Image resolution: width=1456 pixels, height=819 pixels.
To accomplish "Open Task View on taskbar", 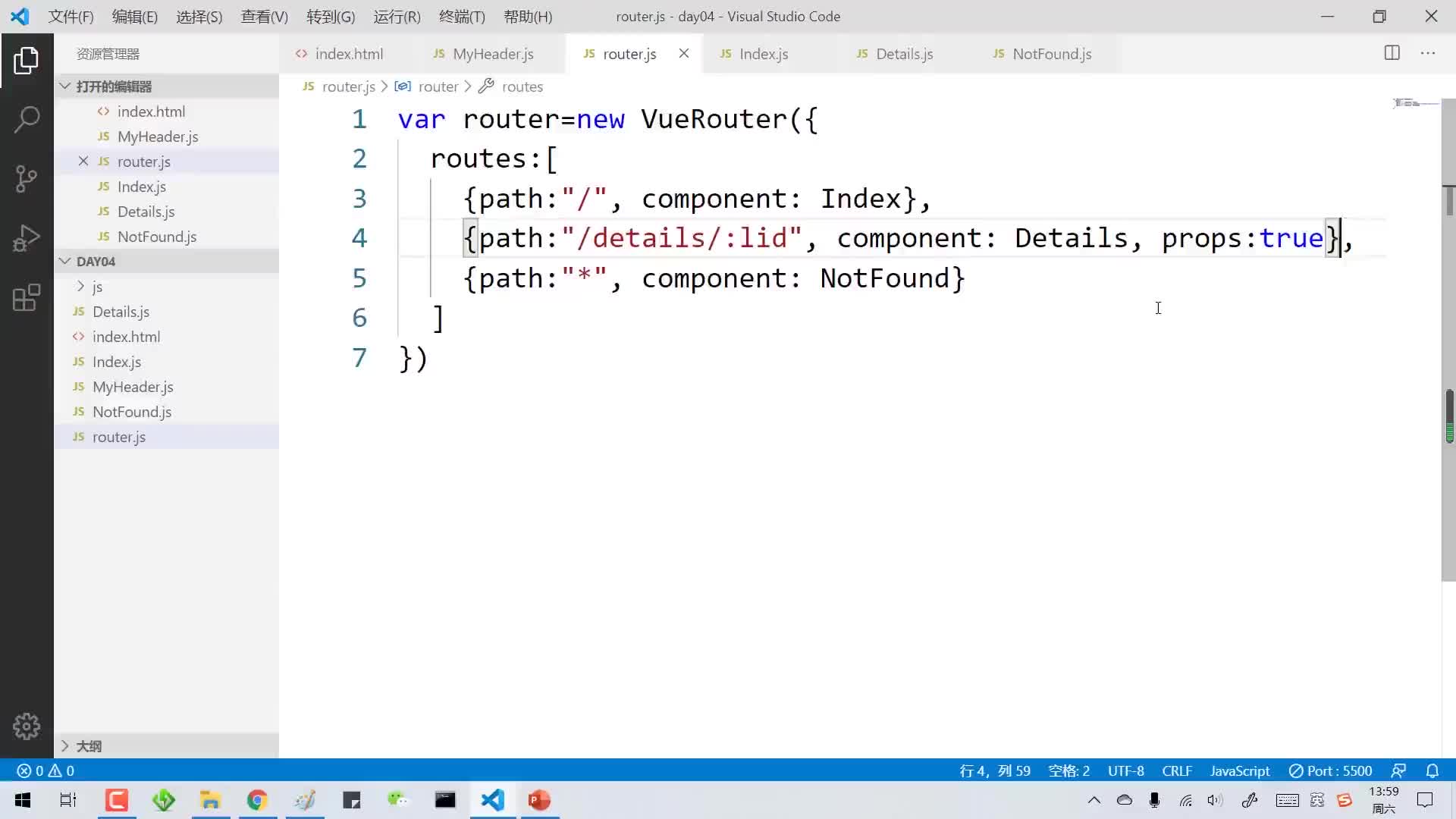I will click(x=68, y=800).
